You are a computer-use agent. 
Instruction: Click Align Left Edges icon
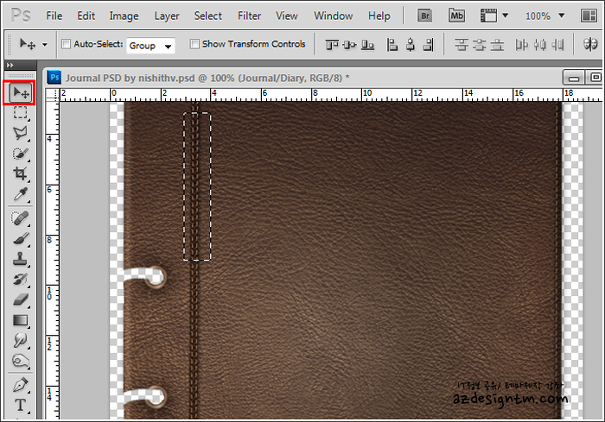[392, 45]
